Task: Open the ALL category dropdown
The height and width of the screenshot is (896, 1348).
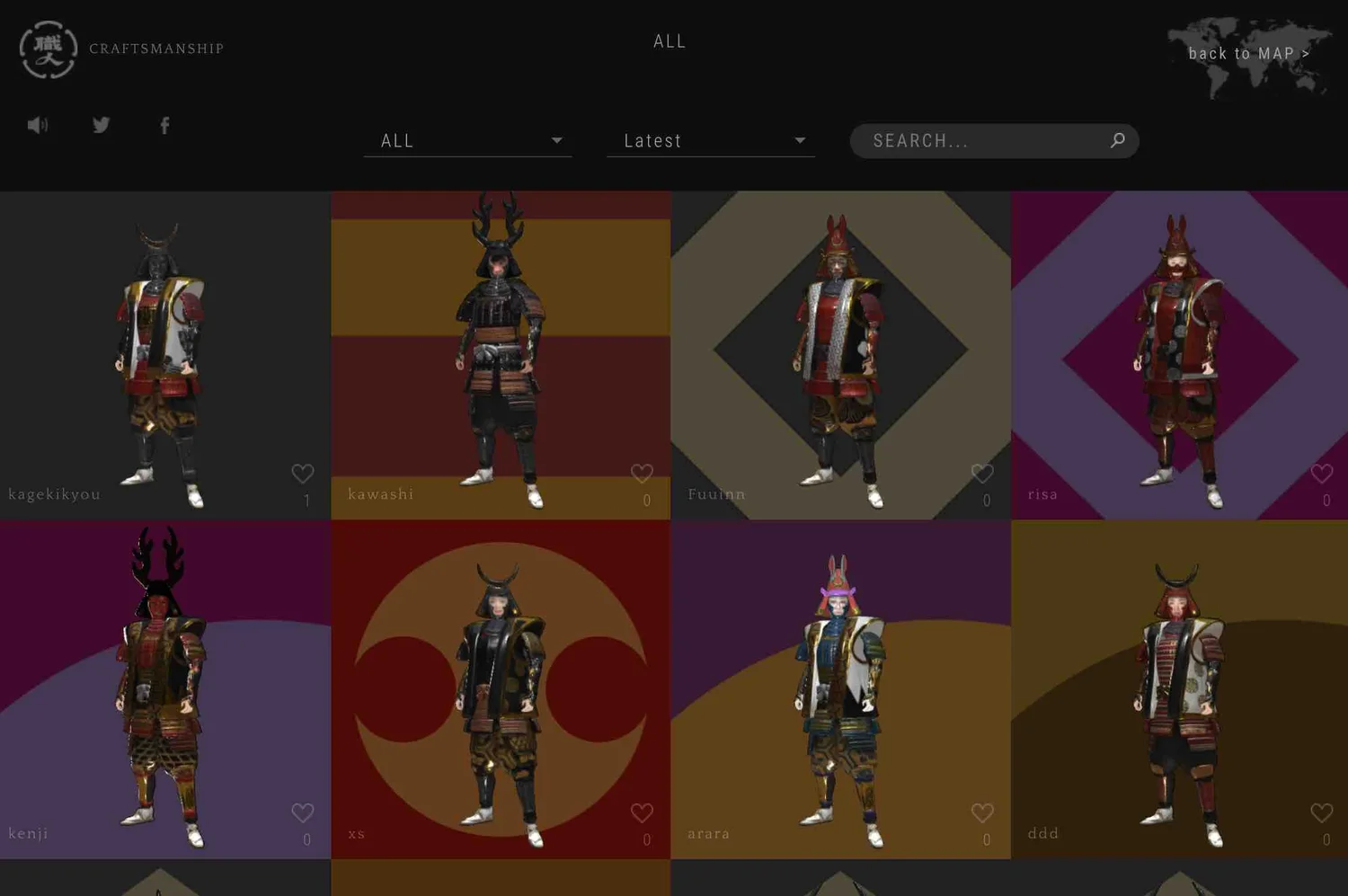Action: point(467,141)
